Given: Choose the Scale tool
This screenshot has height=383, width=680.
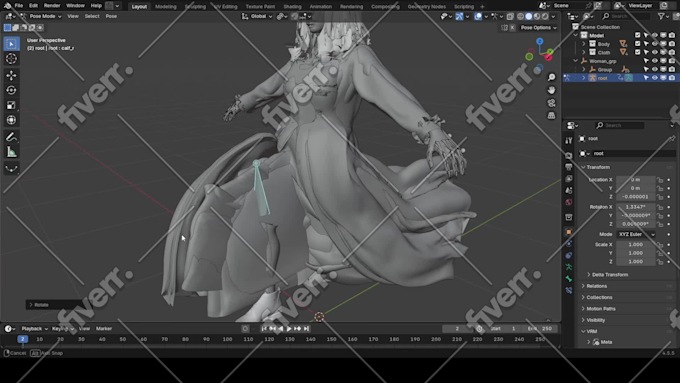Looking at the screenshot, I should tap(11, 105).
